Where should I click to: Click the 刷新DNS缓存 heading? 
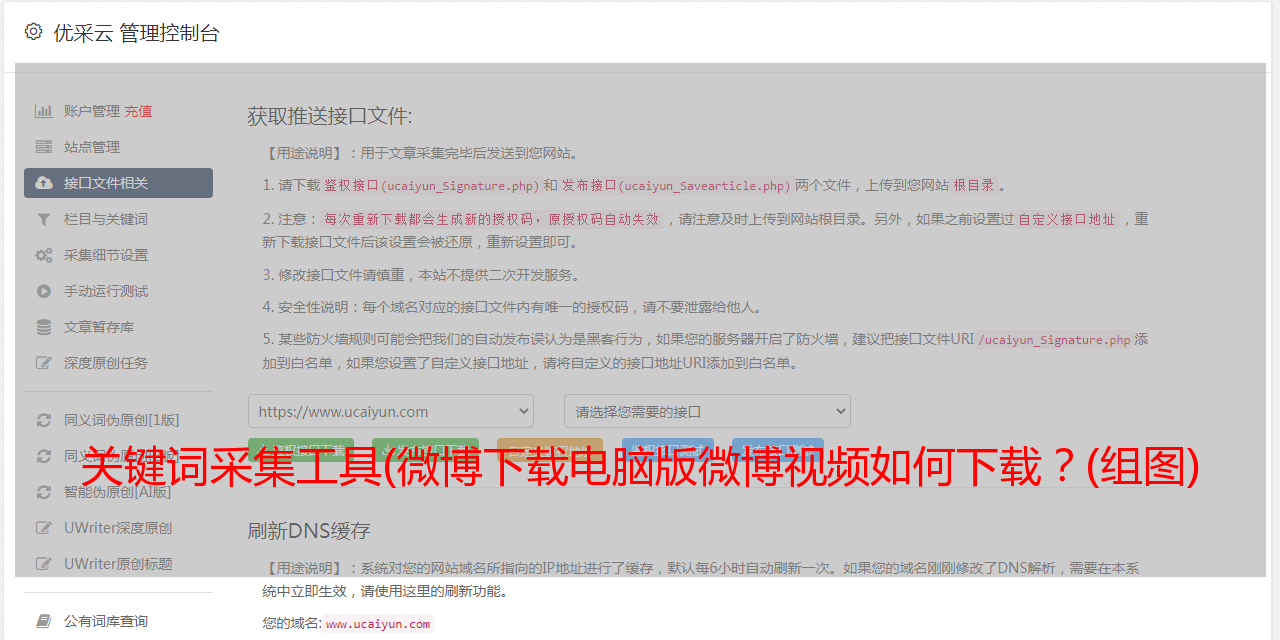tap(309, 530)
